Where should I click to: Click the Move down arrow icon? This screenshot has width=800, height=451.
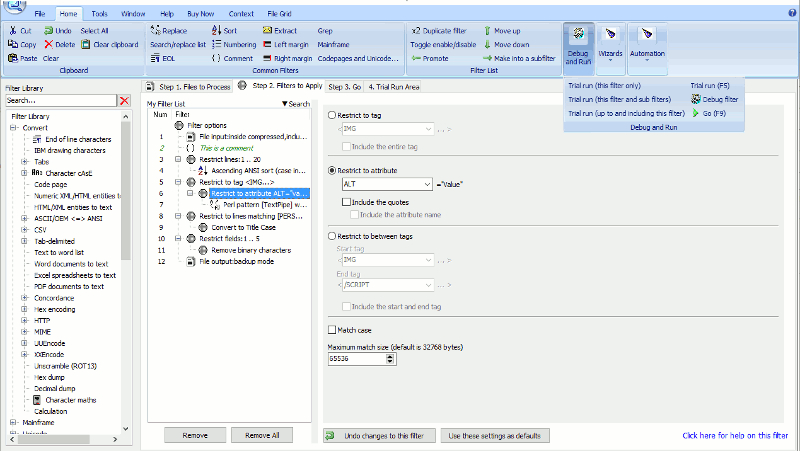[x=487, y=44]
